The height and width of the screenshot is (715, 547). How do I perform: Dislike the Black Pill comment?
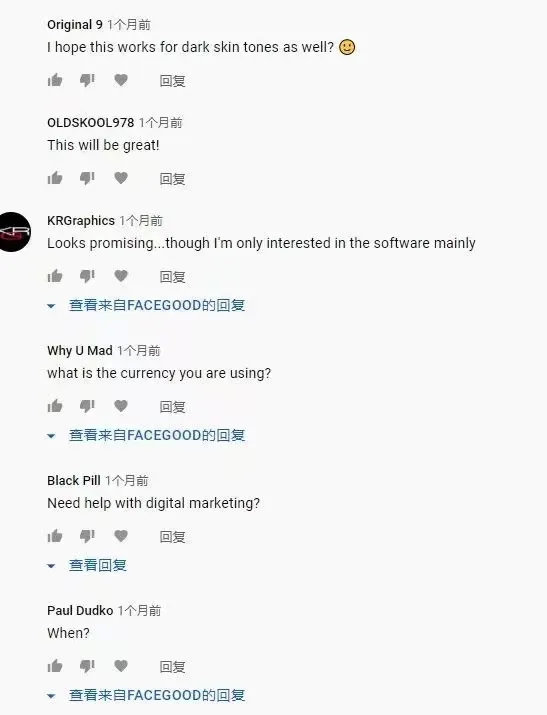point(87,536)
